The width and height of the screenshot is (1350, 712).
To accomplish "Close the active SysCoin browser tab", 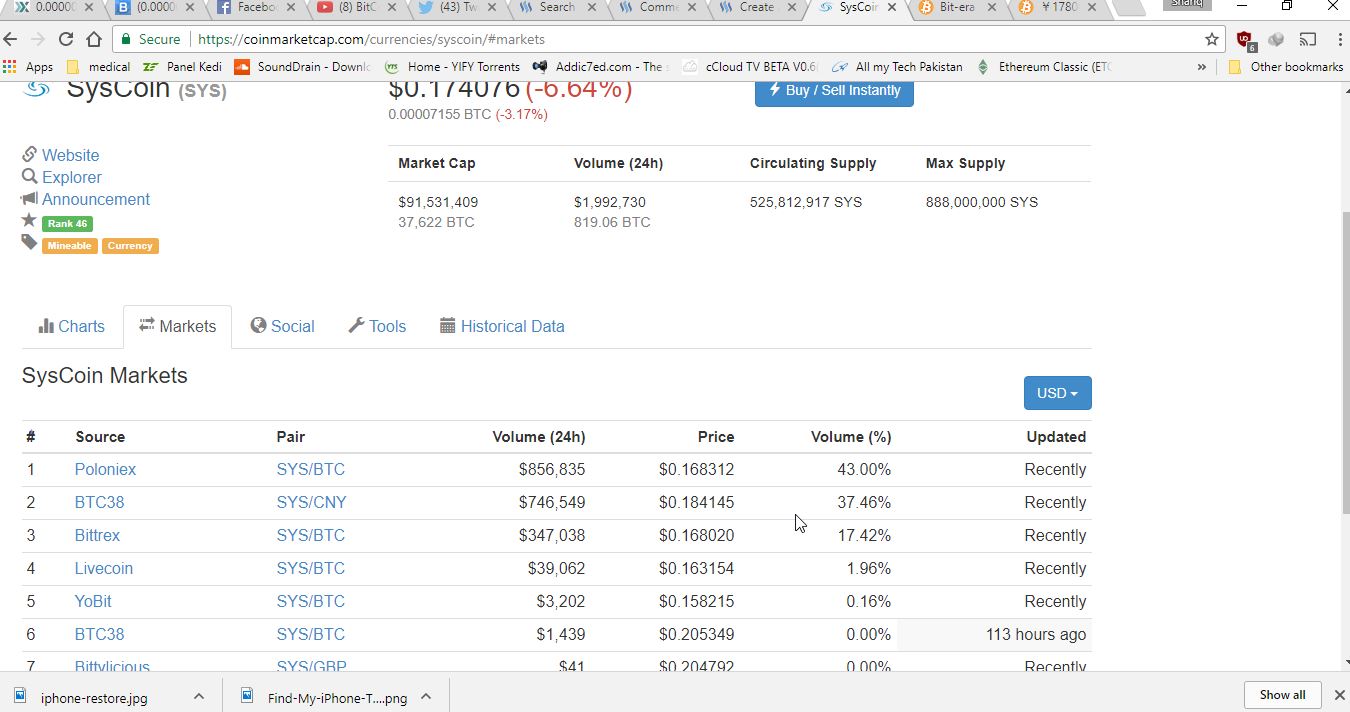I will point(891,7).
